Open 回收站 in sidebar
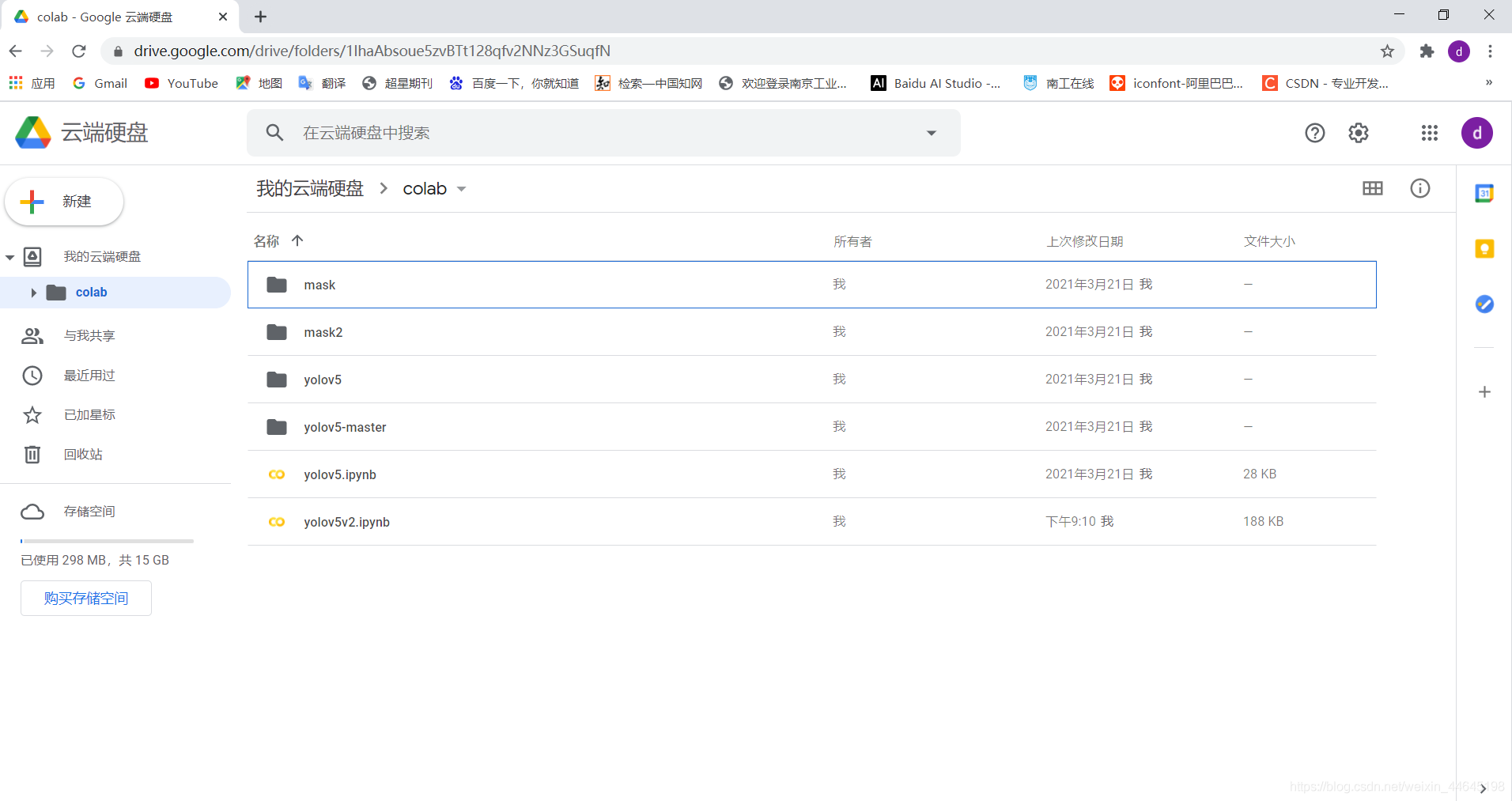Viewport: 1512px width, 801px height. click(83, 455)
